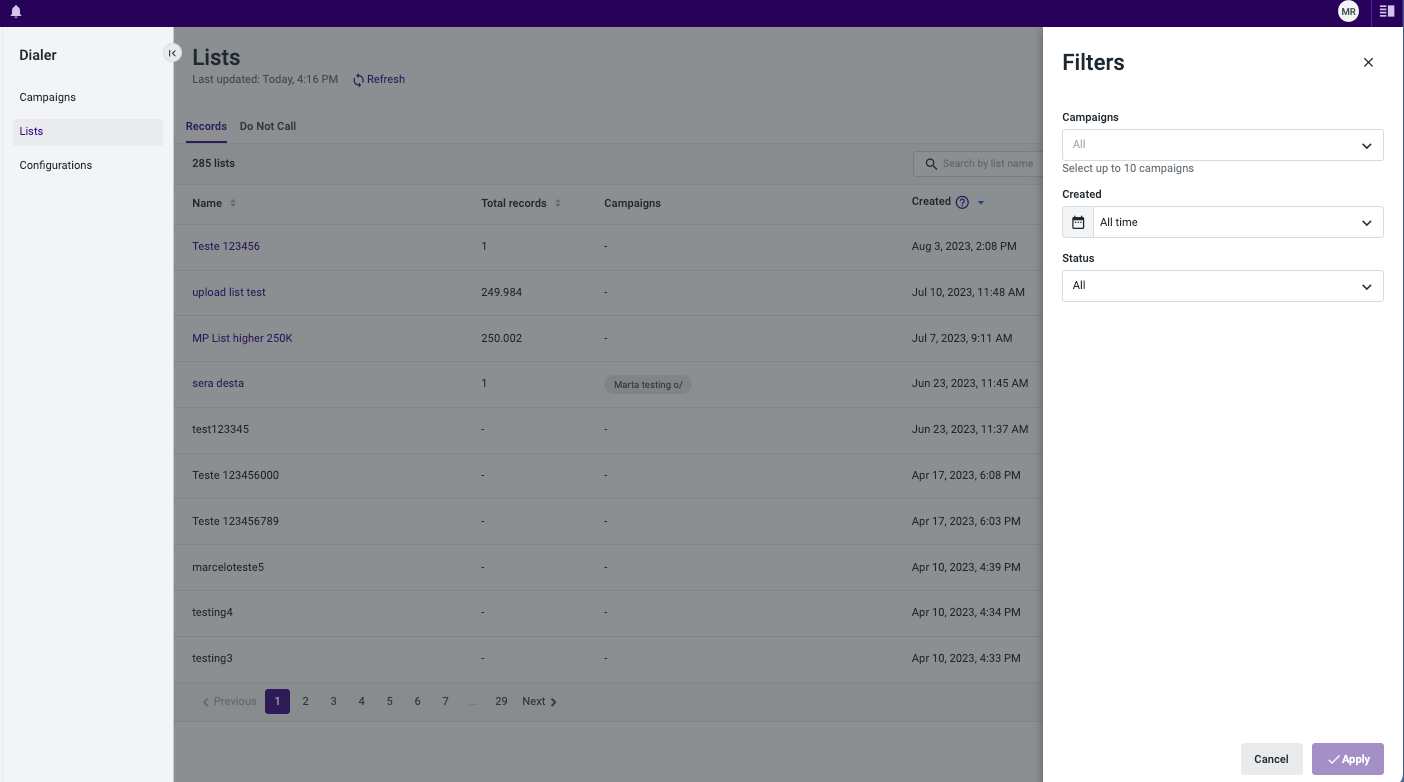This screenshot has height=782, width=1404.
Task: Click the testing4 row name
Action: (x=212, y=612)
